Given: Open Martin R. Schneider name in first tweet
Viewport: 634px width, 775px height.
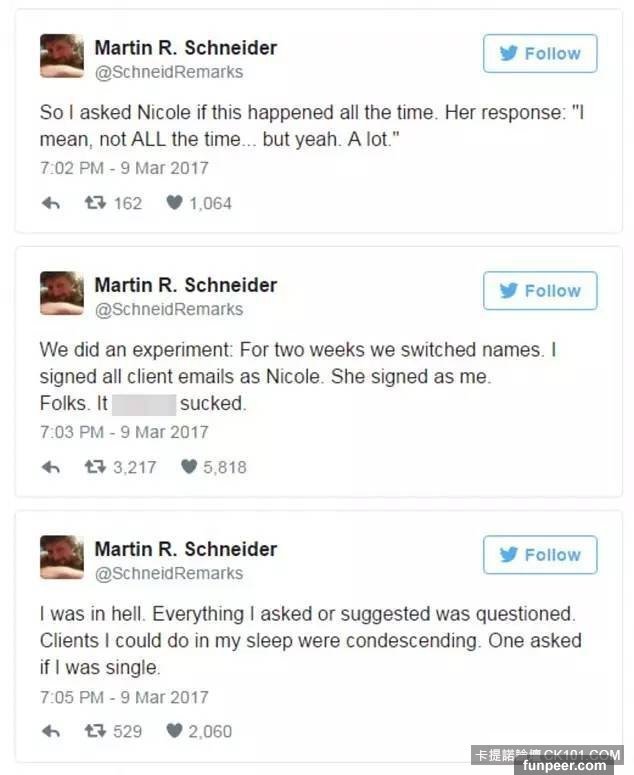Looking at the screenshot, I should click(x=185, y=47).
